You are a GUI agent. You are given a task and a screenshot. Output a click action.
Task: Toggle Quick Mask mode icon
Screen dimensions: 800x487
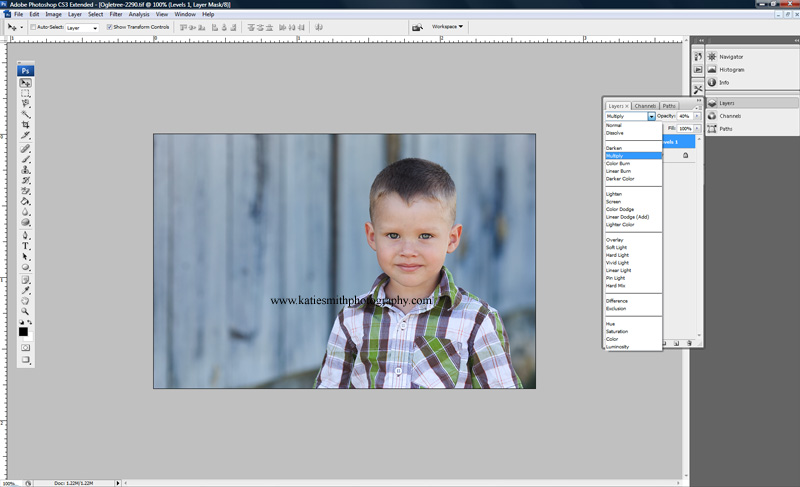[25, 347]
